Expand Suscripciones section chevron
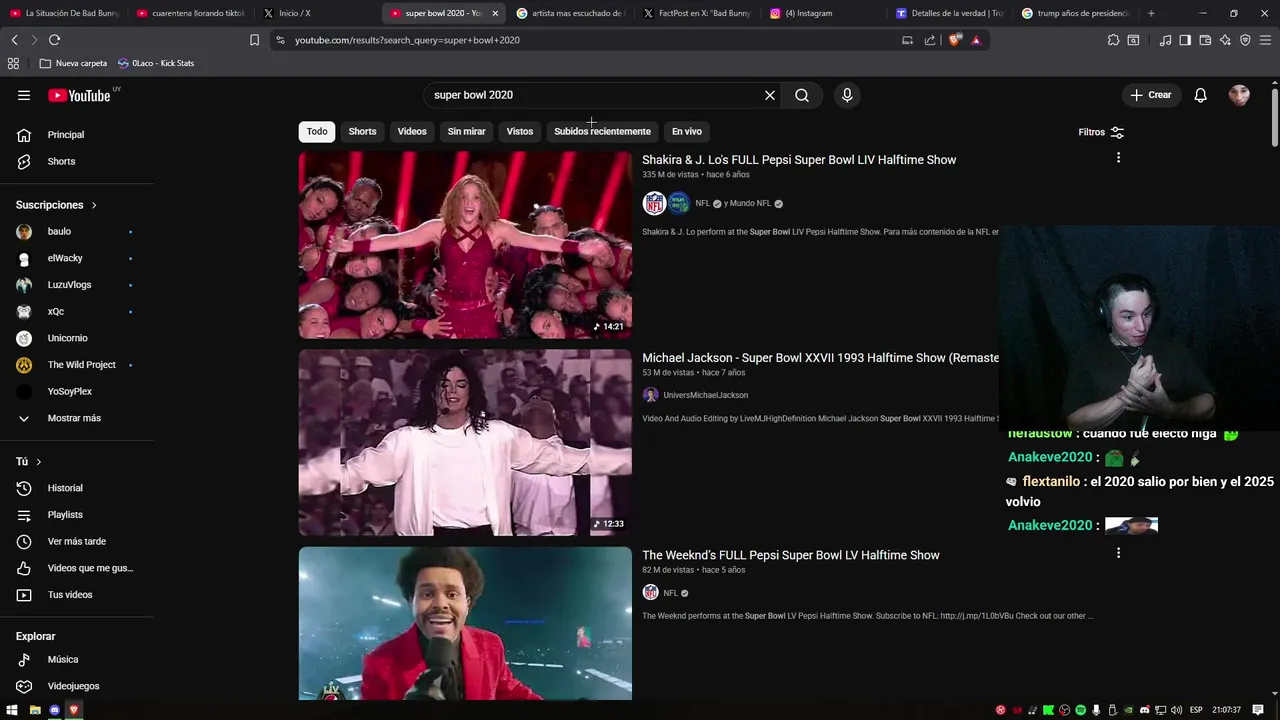1280x720 pixels. (94, 205)
